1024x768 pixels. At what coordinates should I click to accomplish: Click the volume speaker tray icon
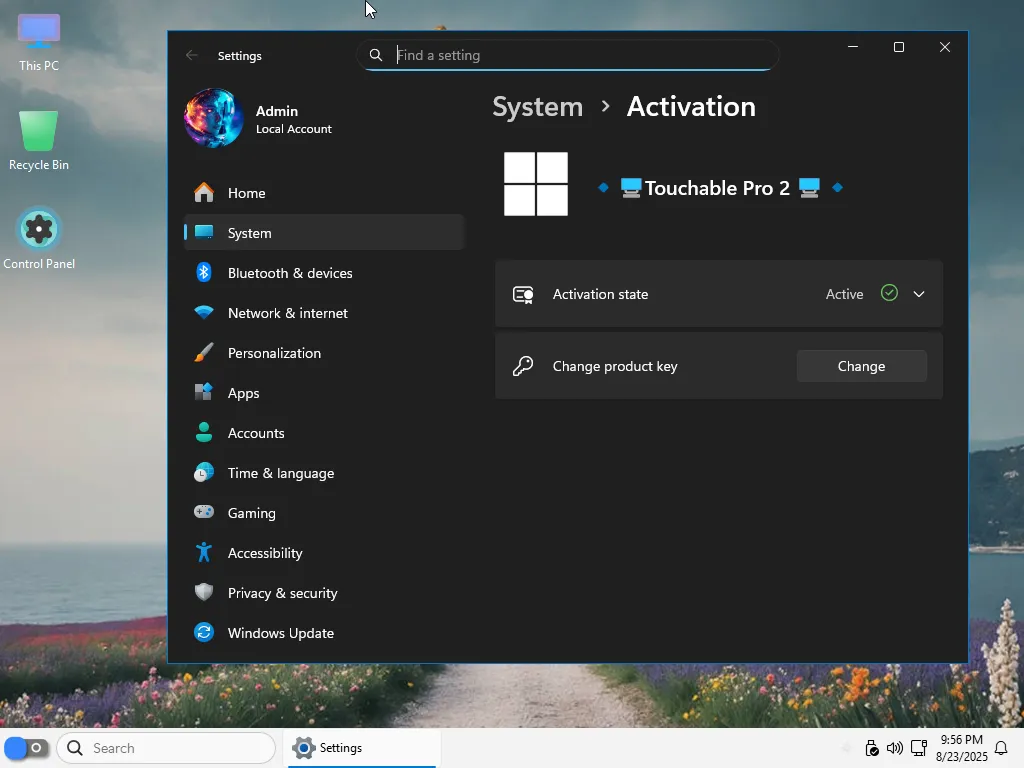(x=895, y=748)
